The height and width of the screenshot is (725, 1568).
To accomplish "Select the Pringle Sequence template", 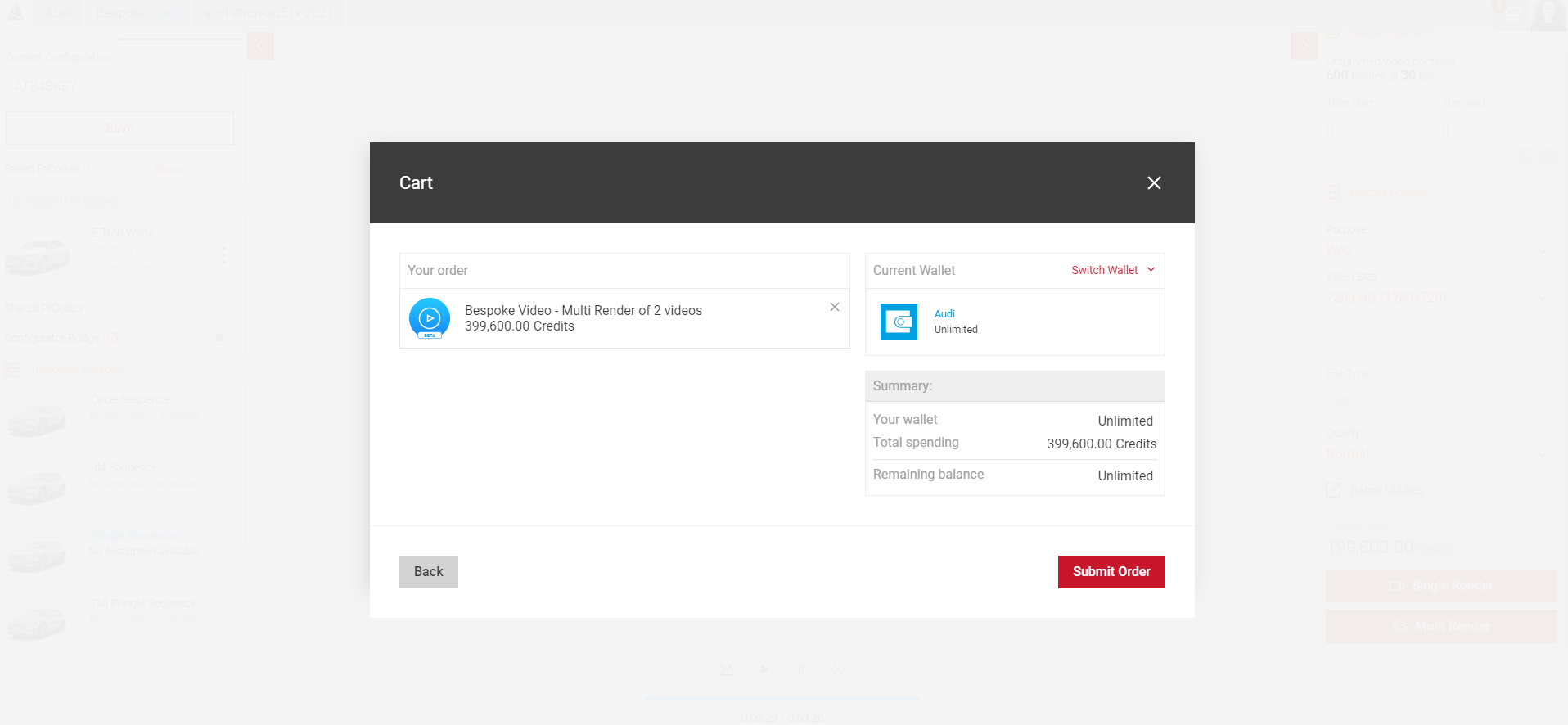I will [x=119, y=553].
